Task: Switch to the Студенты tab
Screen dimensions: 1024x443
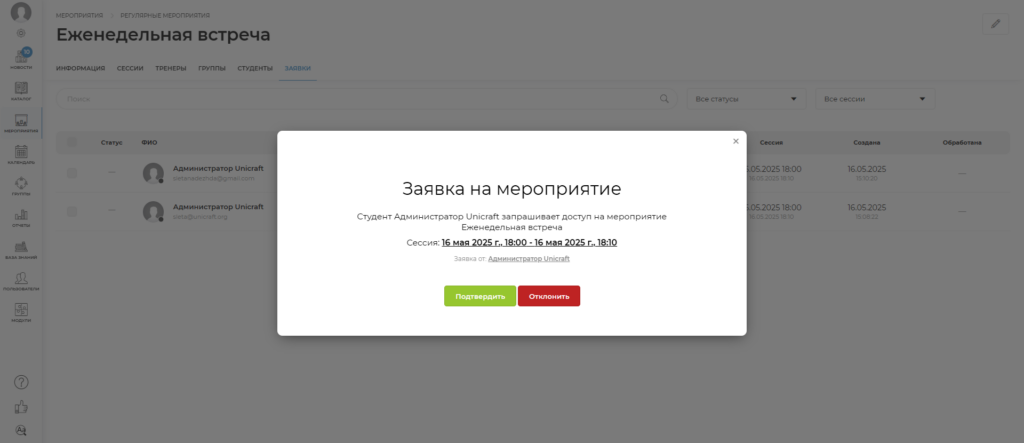Action: click(x=255, y=69)
